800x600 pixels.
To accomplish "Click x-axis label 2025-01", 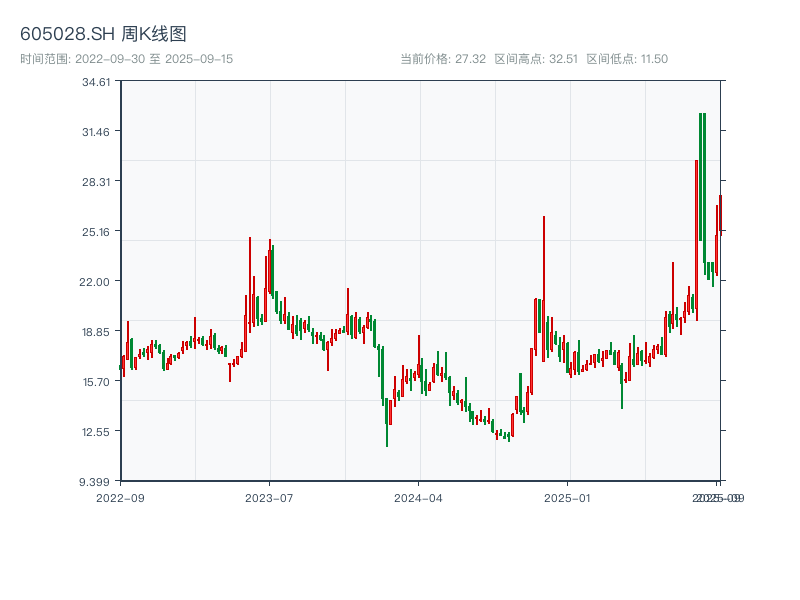I will tap(567, 498).
